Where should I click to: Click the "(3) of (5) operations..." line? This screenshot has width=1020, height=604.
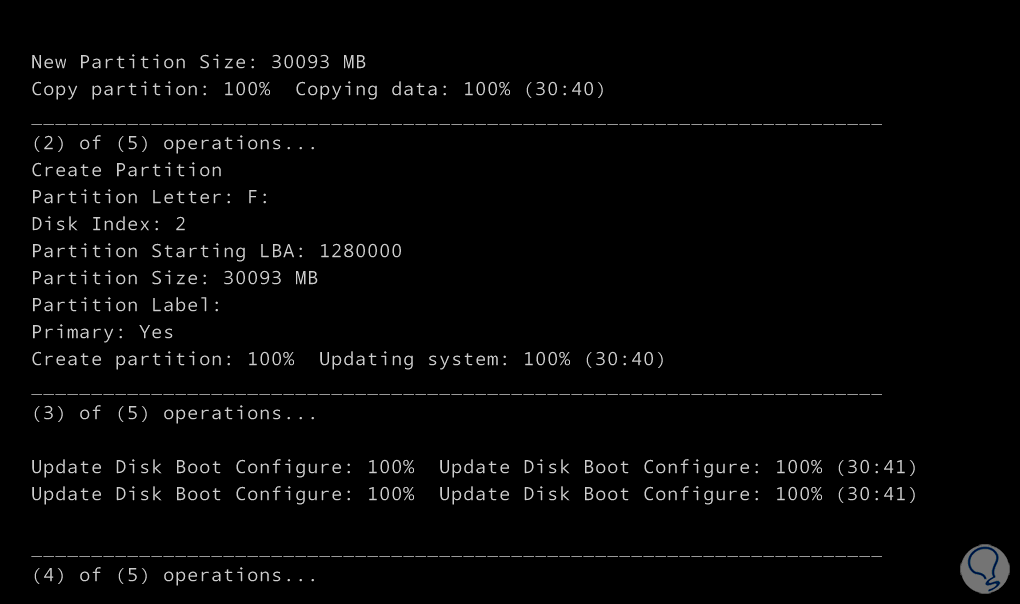[174, 413]
